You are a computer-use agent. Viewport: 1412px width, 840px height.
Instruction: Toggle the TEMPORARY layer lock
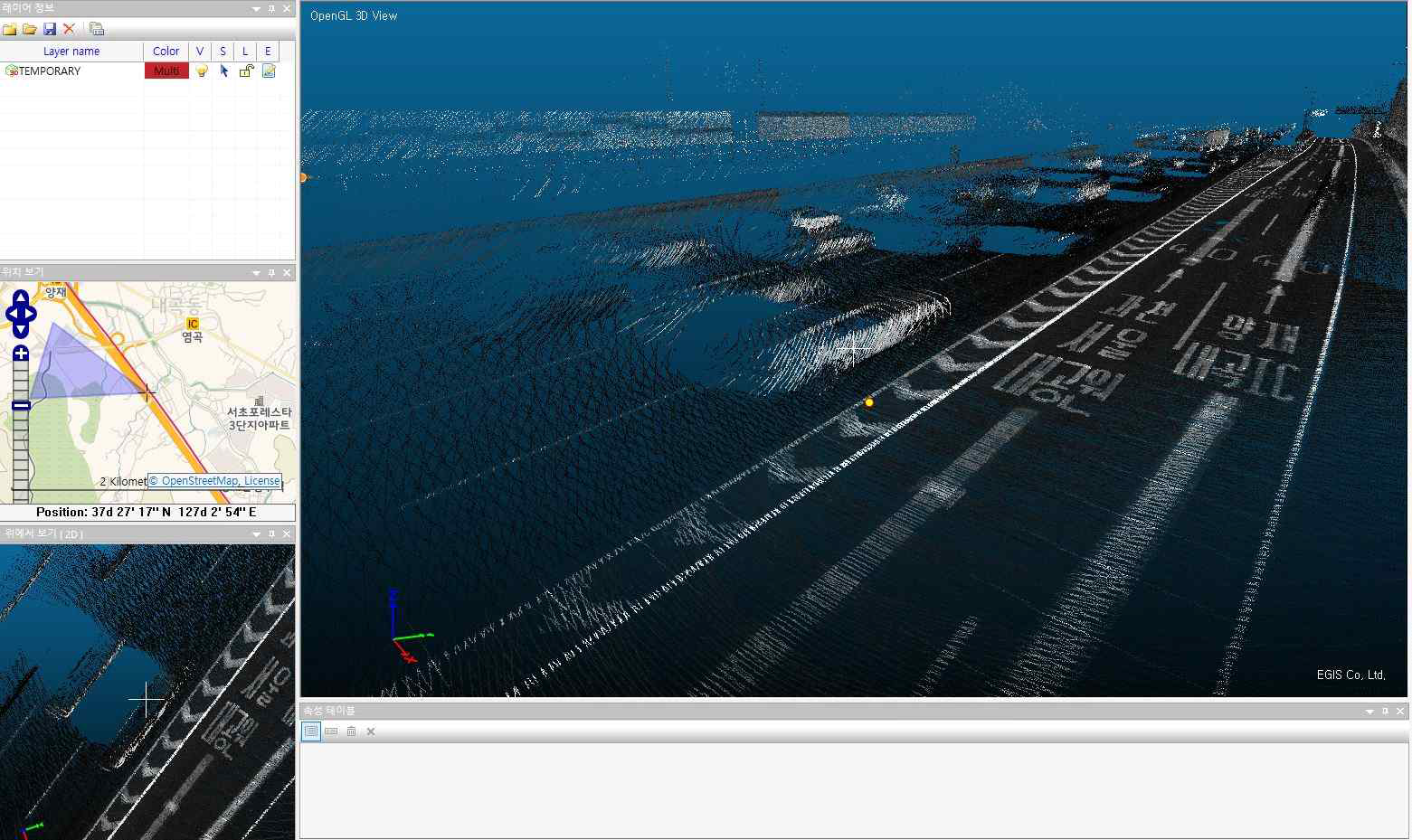[x=245, y=71]
